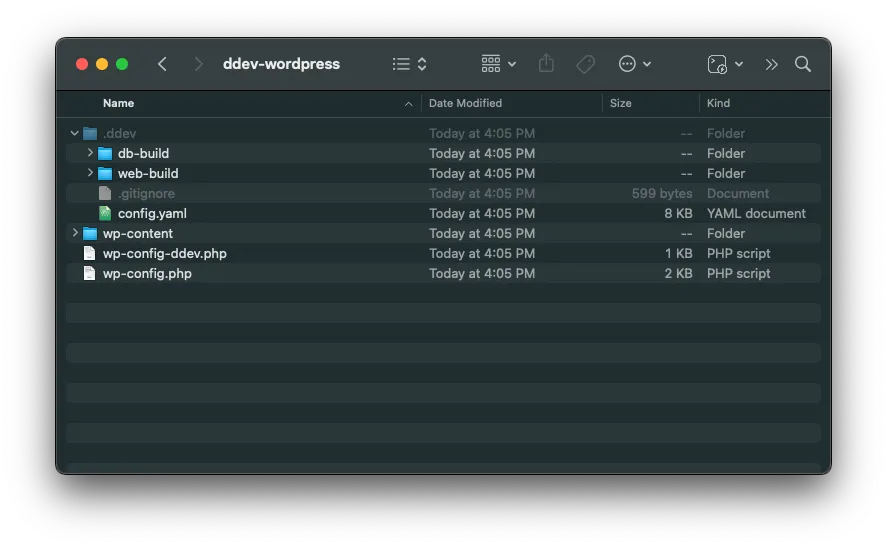Sort by the Size column header
The height and width of the screenshot is (548, 887).
[621, 103]
